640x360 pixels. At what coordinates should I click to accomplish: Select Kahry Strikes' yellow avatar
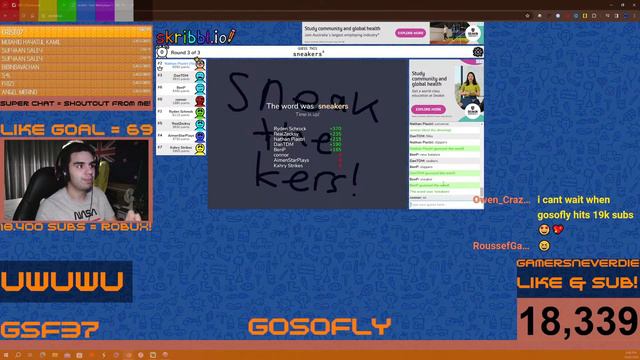click(200, 149)
